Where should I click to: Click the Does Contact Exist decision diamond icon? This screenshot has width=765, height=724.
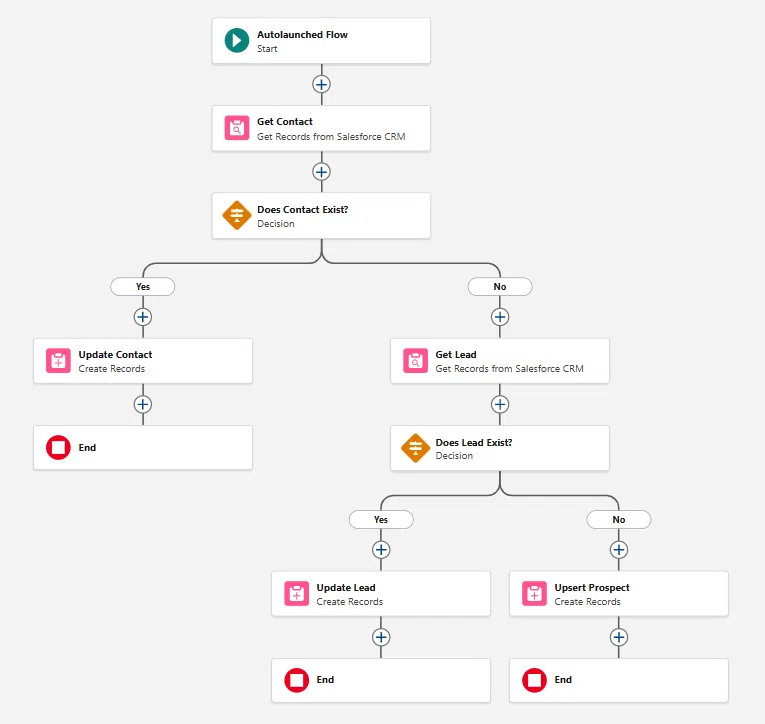pyautogui.click(x=237, y=215)
